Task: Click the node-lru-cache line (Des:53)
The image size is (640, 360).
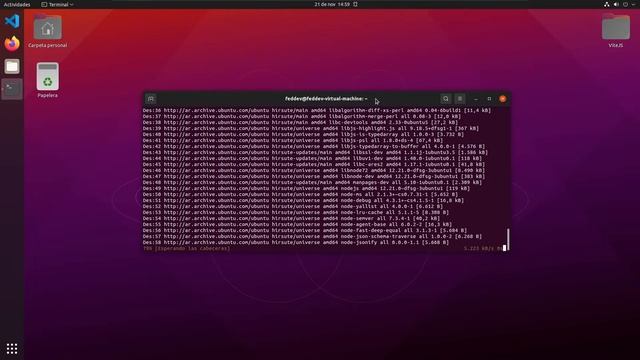Action: 296,212
